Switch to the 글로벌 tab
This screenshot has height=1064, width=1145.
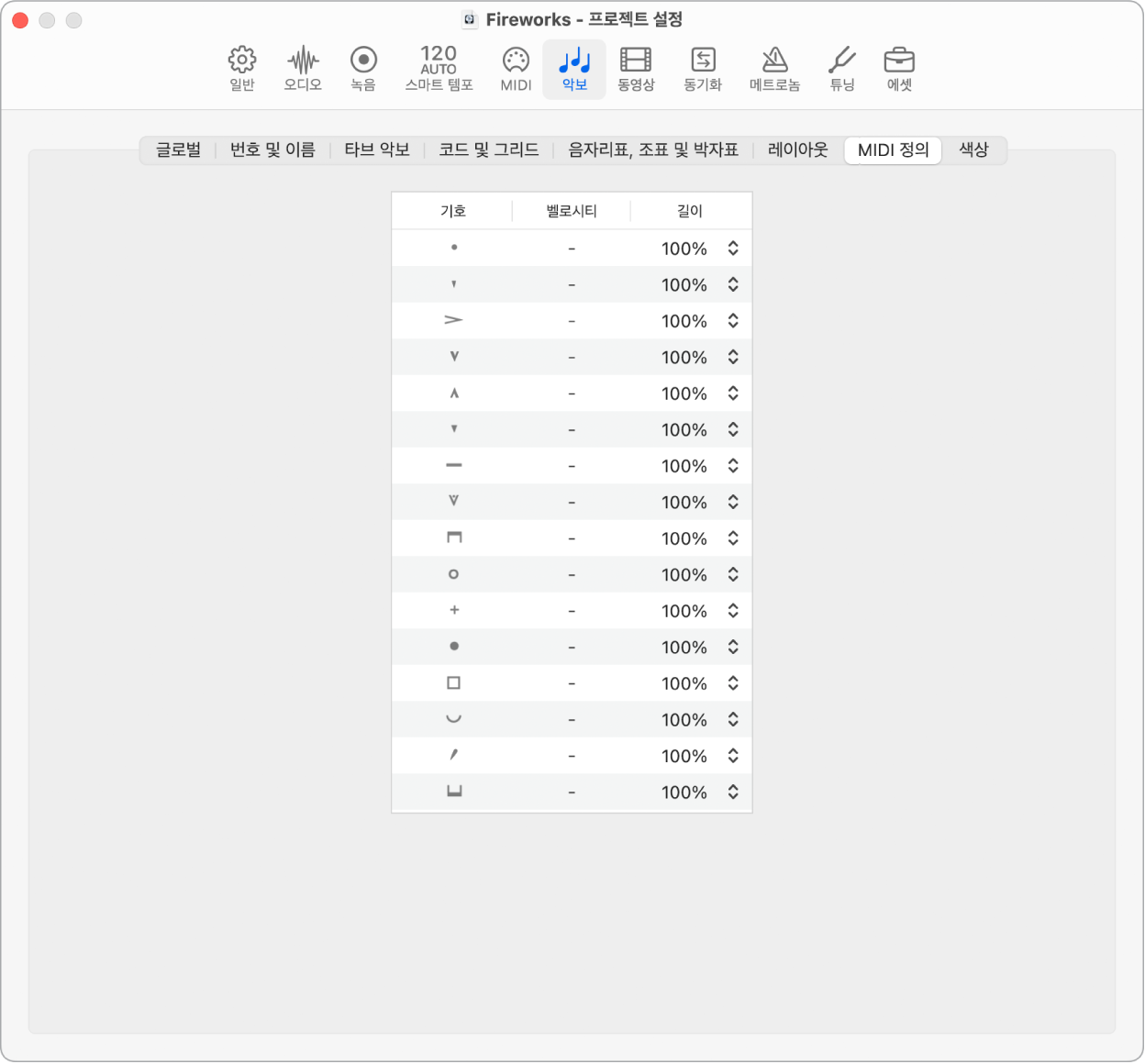click(x=178, y=150)
